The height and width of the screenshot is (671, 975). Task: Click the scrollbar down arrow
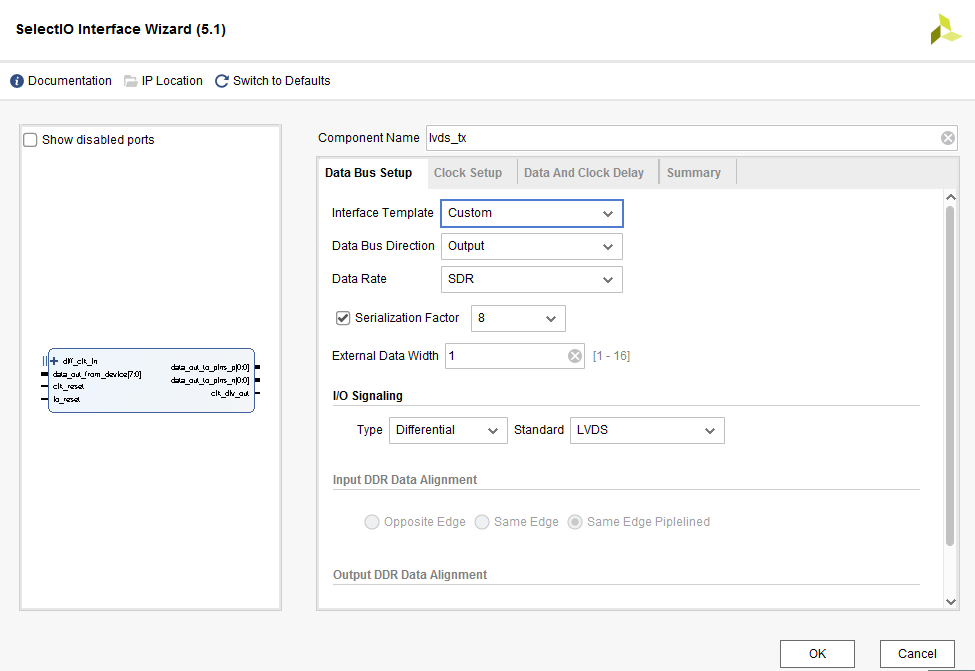tap(950, 601)
